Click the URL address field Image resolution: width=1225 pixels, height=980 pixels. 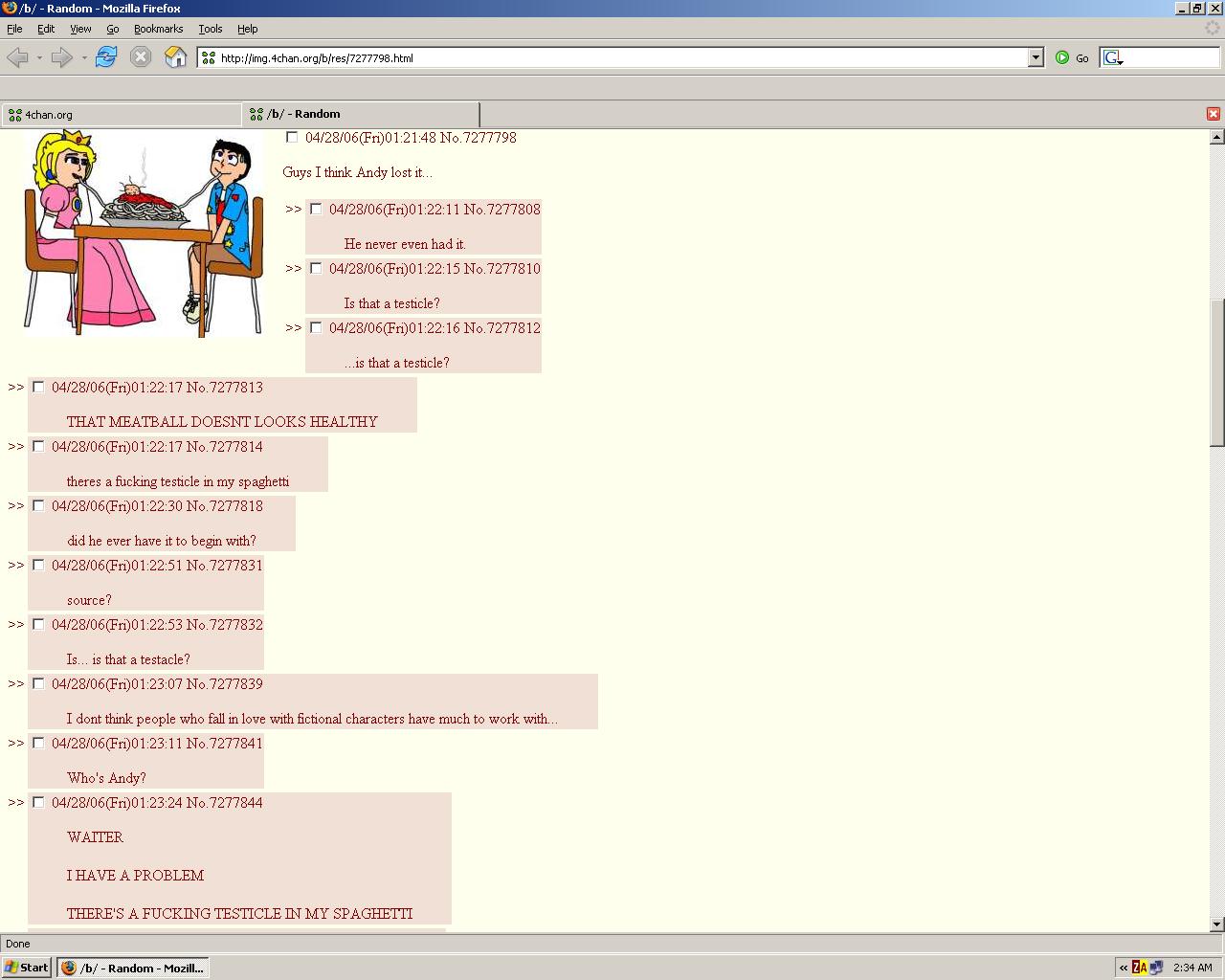622,57
